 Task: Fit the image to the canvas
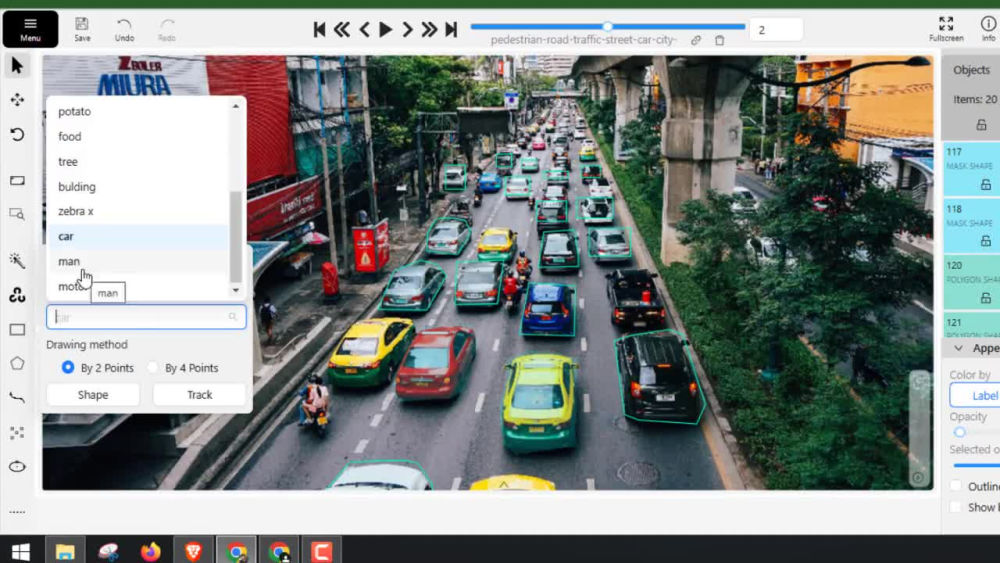[x=17, y=180]
